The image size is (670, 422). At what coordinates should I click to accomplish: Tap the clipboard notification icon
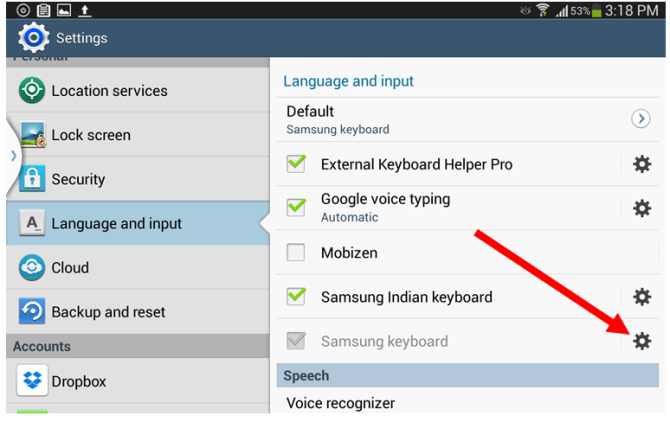(x=44, y=10)
